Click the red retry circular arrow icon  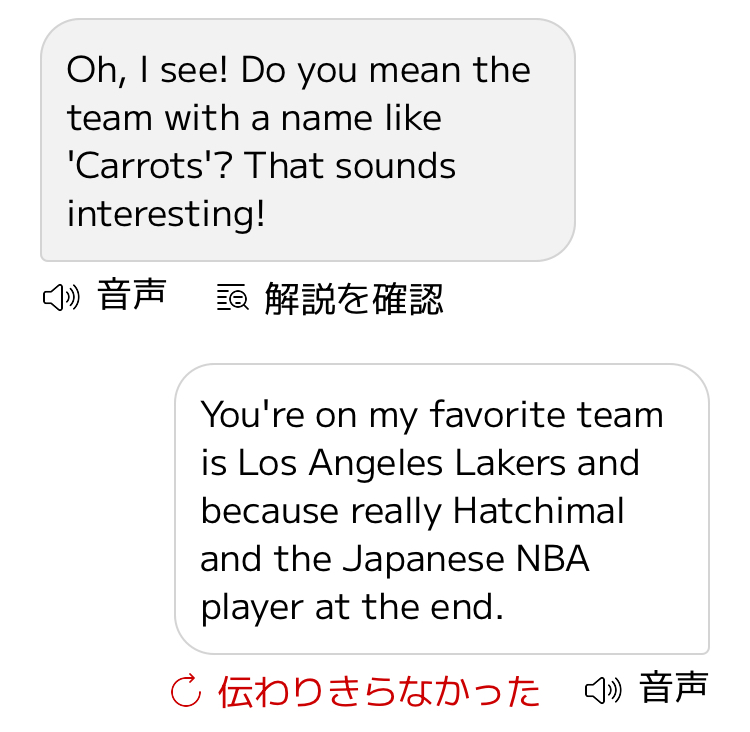point(186,690)
